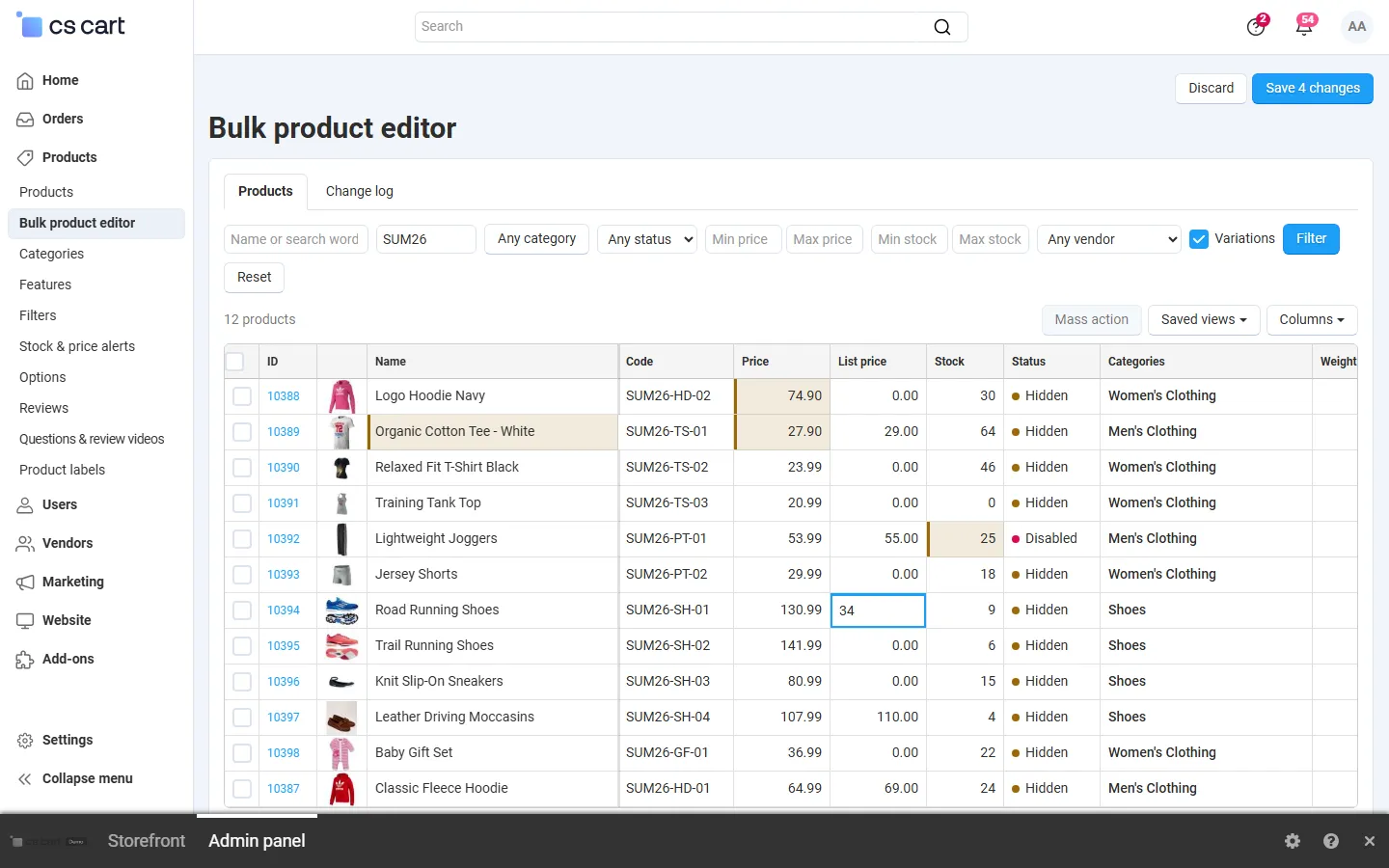Screen dimensions: 1389x868
Task: Click the Road Running Shoes product thumbnail
Action: [x=341, y=610]
